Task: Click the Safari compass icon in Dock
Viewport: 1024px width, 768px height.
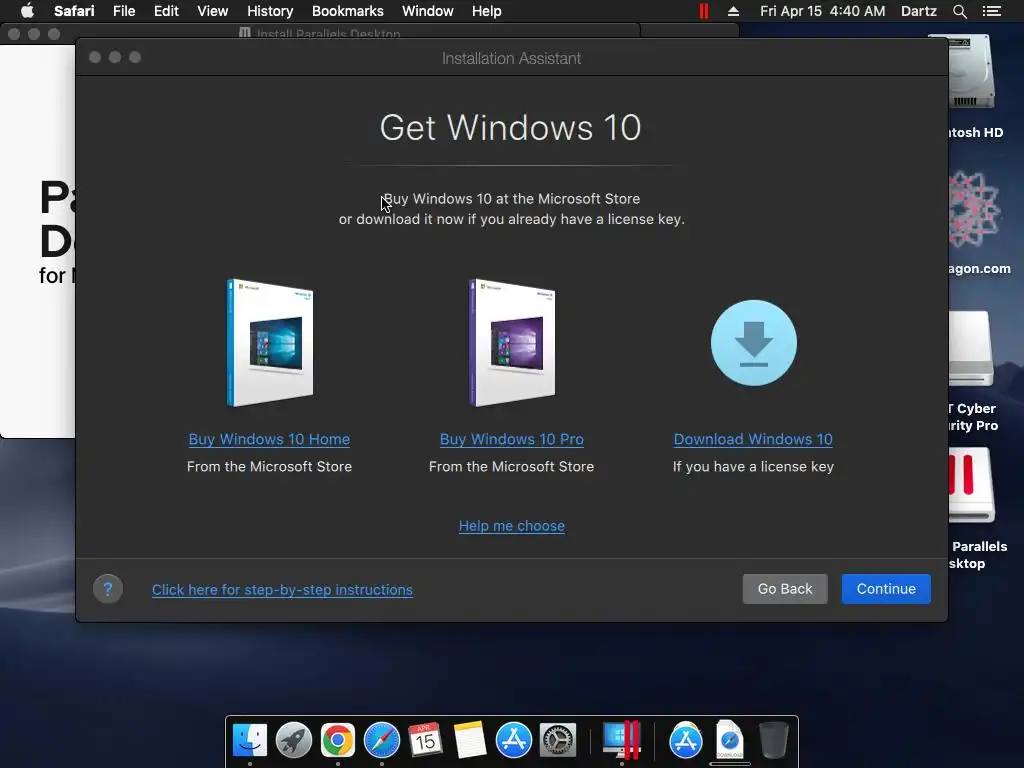Action: tap(381, 740)
